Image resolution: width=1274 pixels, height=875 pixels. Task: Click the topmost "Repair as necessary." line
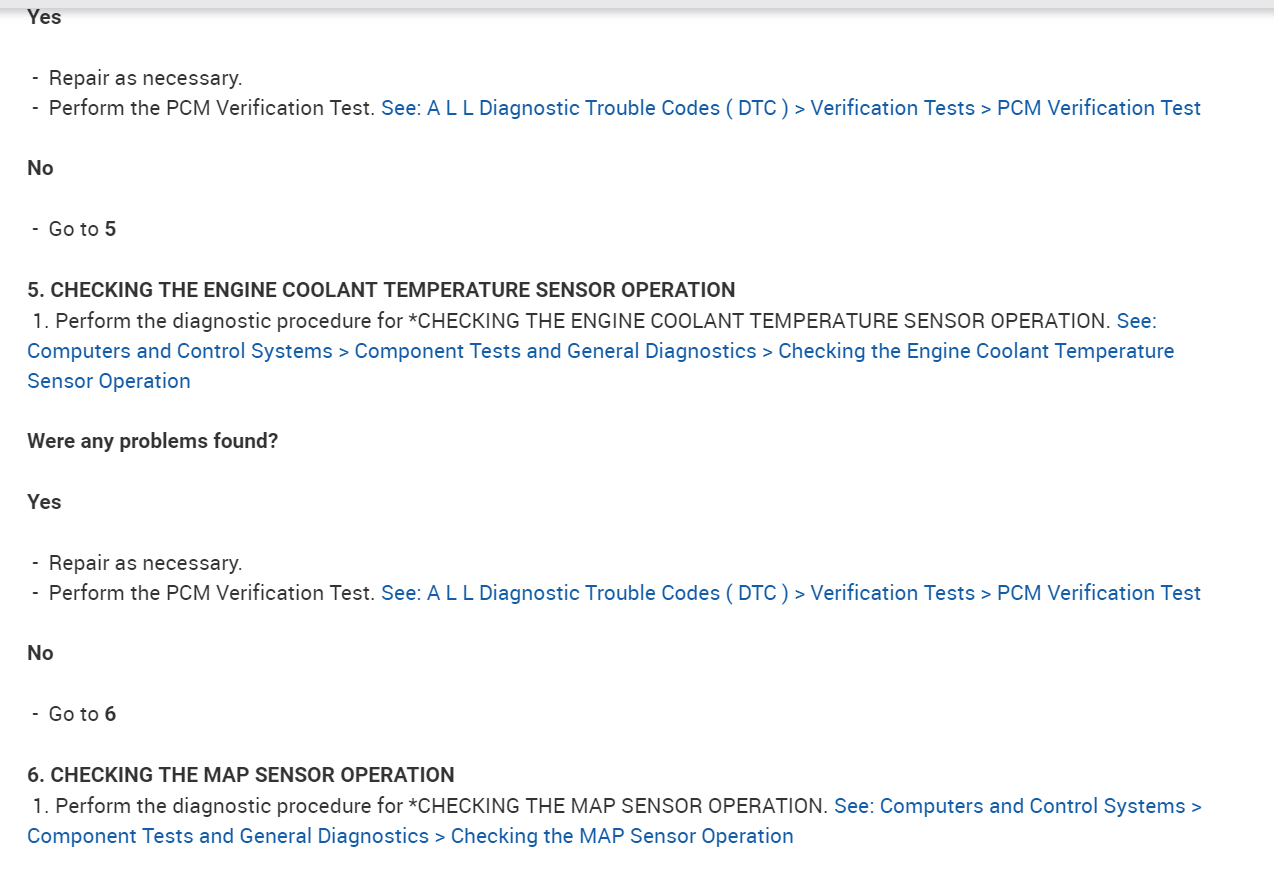145,78
